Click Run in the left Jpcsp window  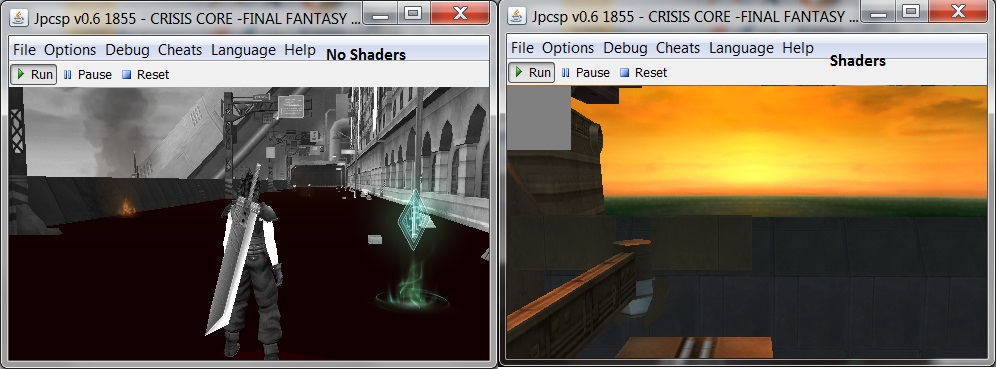click(34, 74)
